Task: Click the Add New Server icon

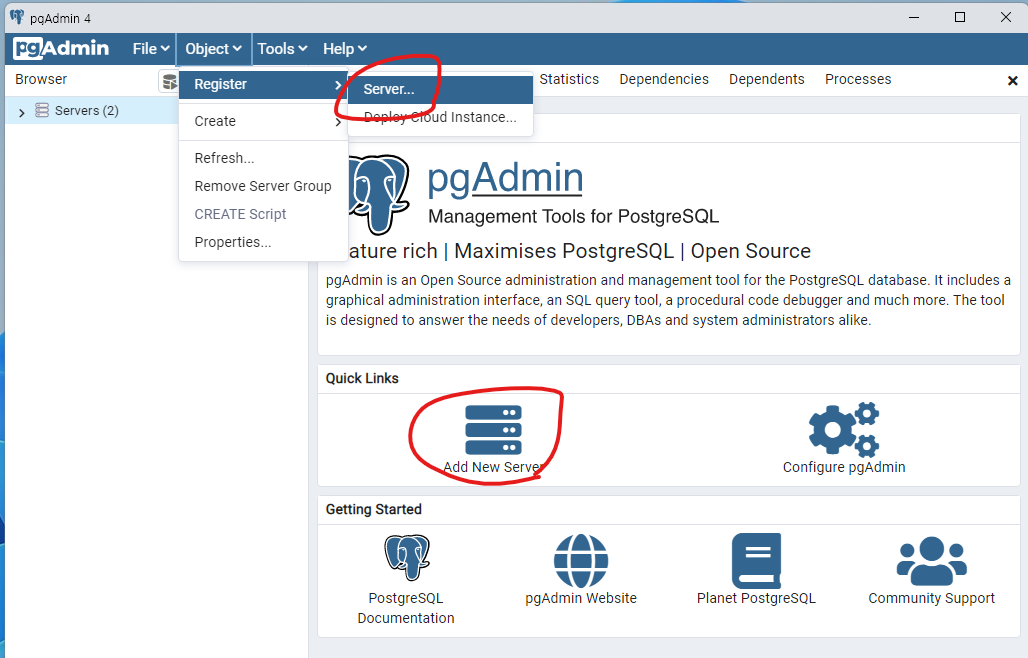Action: pos(493,430)
